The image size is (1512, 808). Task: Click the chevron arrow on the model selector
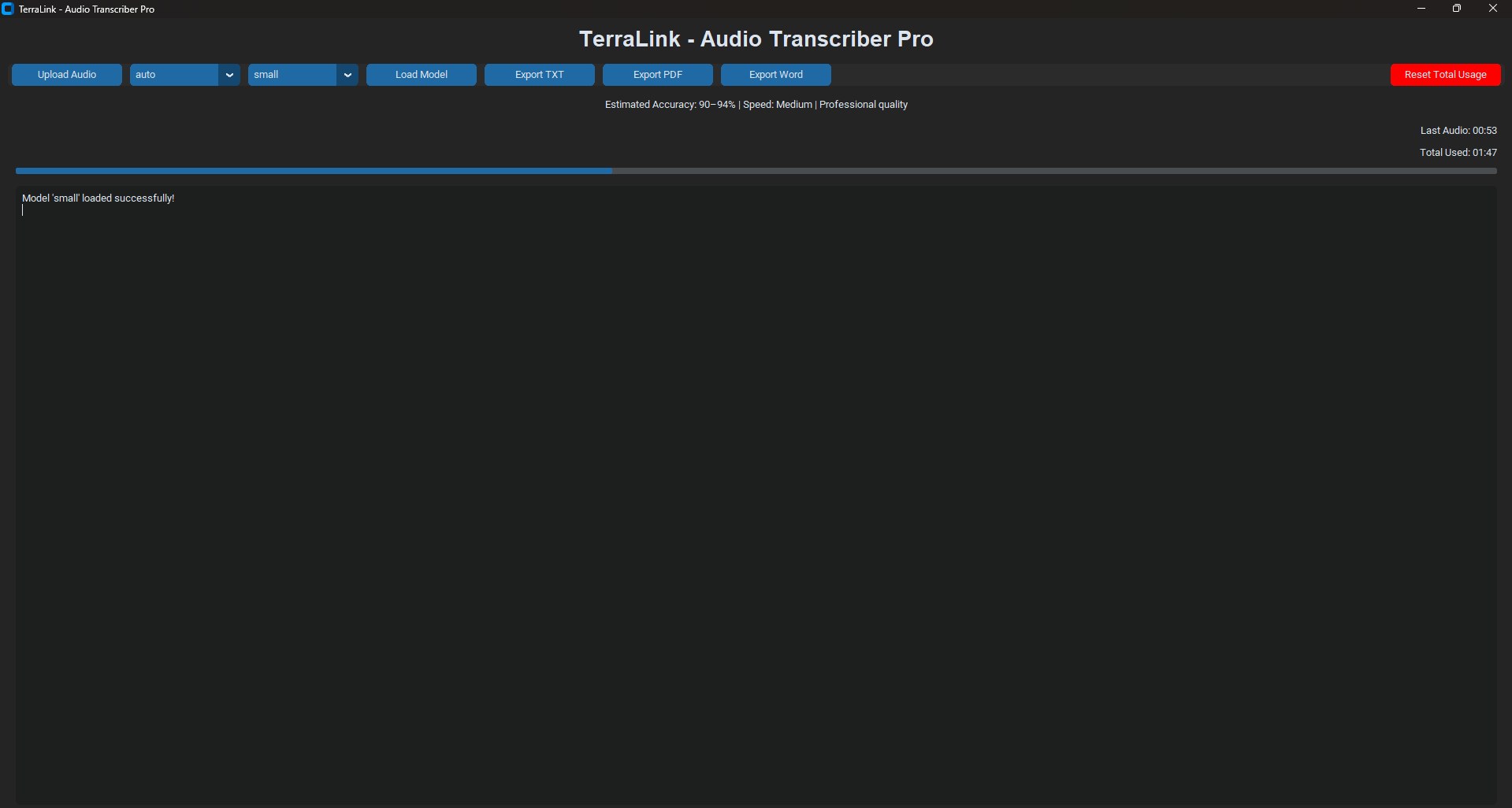point(347,74)
